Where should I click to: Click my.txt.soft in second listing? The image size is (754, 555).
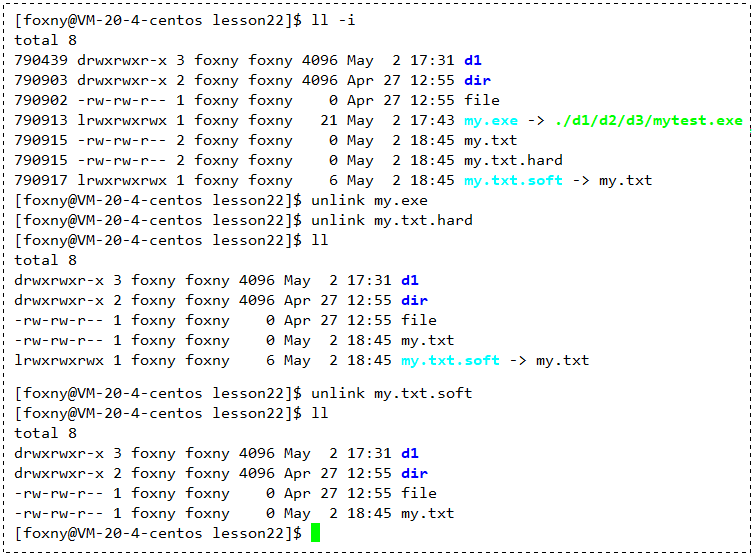click(x=450, y=361)
